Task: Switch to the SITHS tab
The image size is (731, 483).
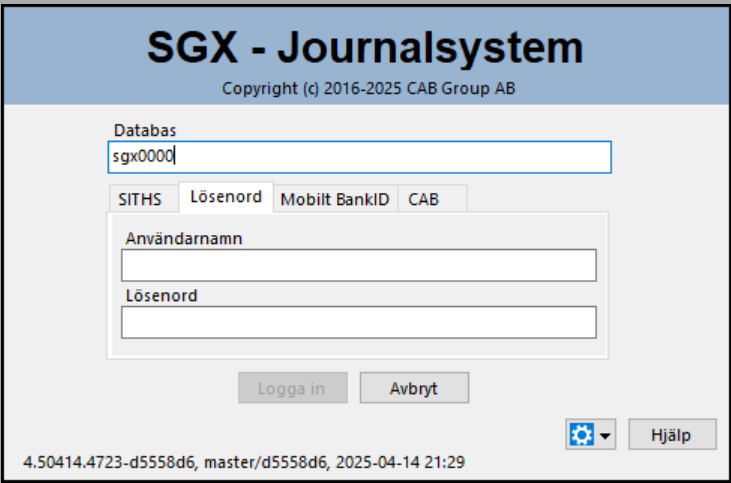Action: pyautogui.click(x=143, y=199)
